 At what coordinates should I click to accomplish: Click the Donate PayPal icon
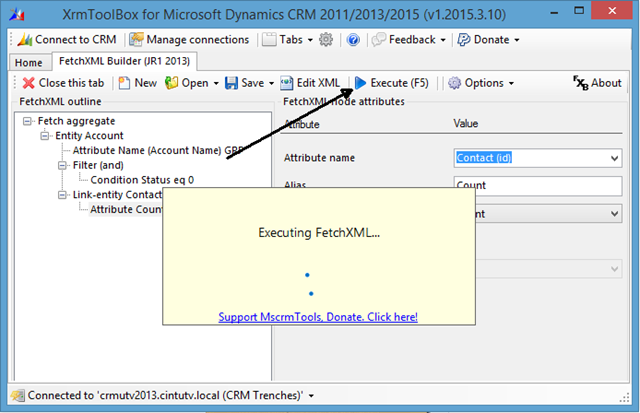point(464,40)
